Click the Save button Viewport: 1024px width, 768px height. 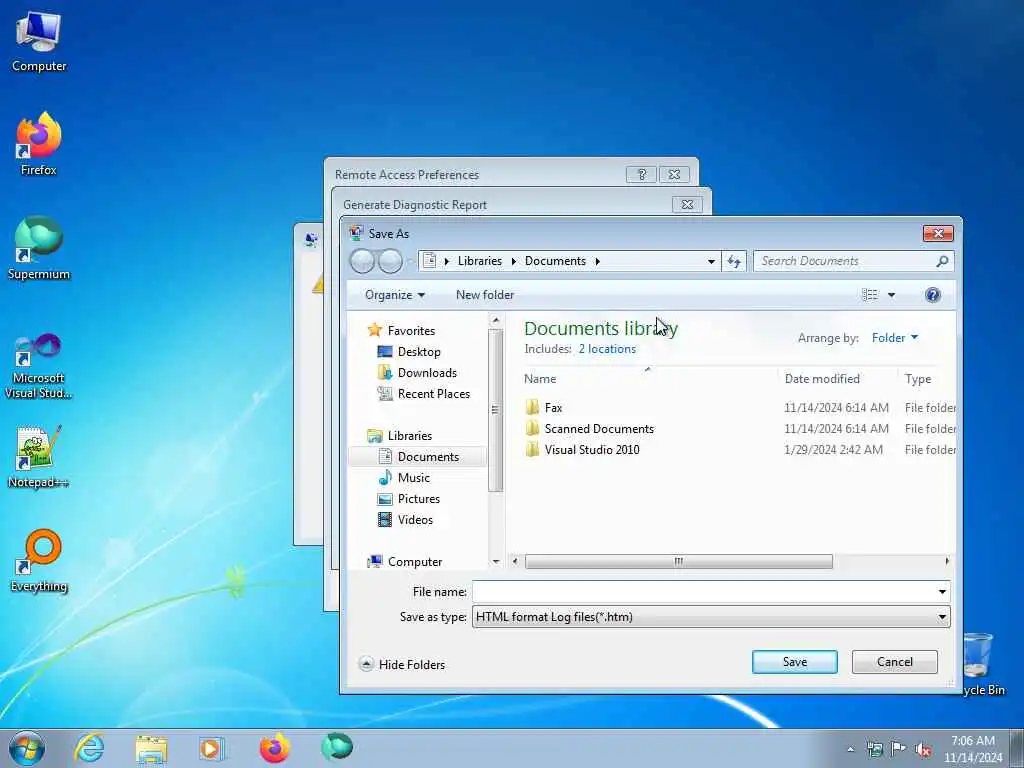(795, 662)
